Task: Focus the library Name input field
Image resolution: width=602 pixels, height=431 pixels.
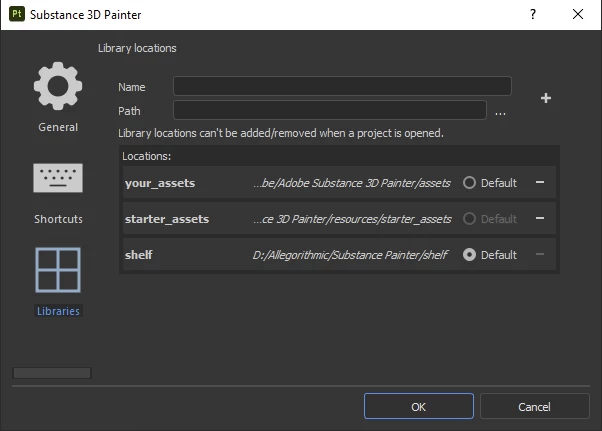Action: coord(342,86)
